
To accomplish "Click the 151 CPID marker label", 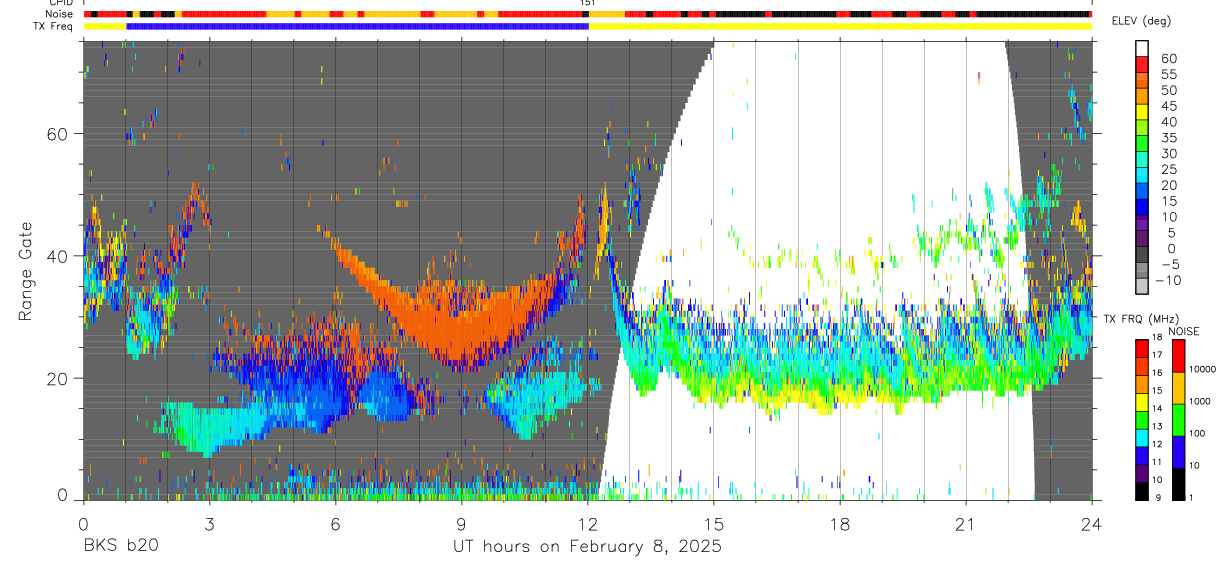I will point(588,3).
